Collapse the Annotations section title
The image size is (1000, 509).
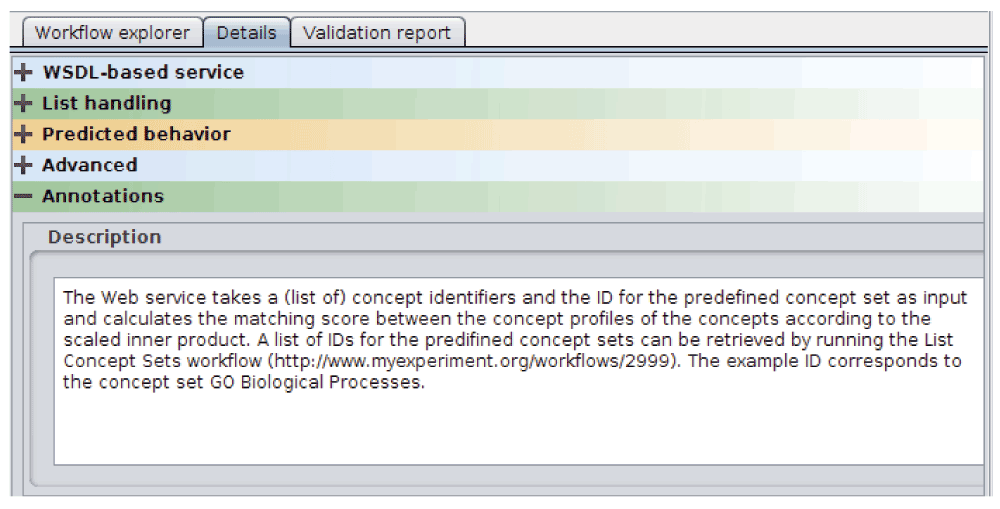coord(102,197)
